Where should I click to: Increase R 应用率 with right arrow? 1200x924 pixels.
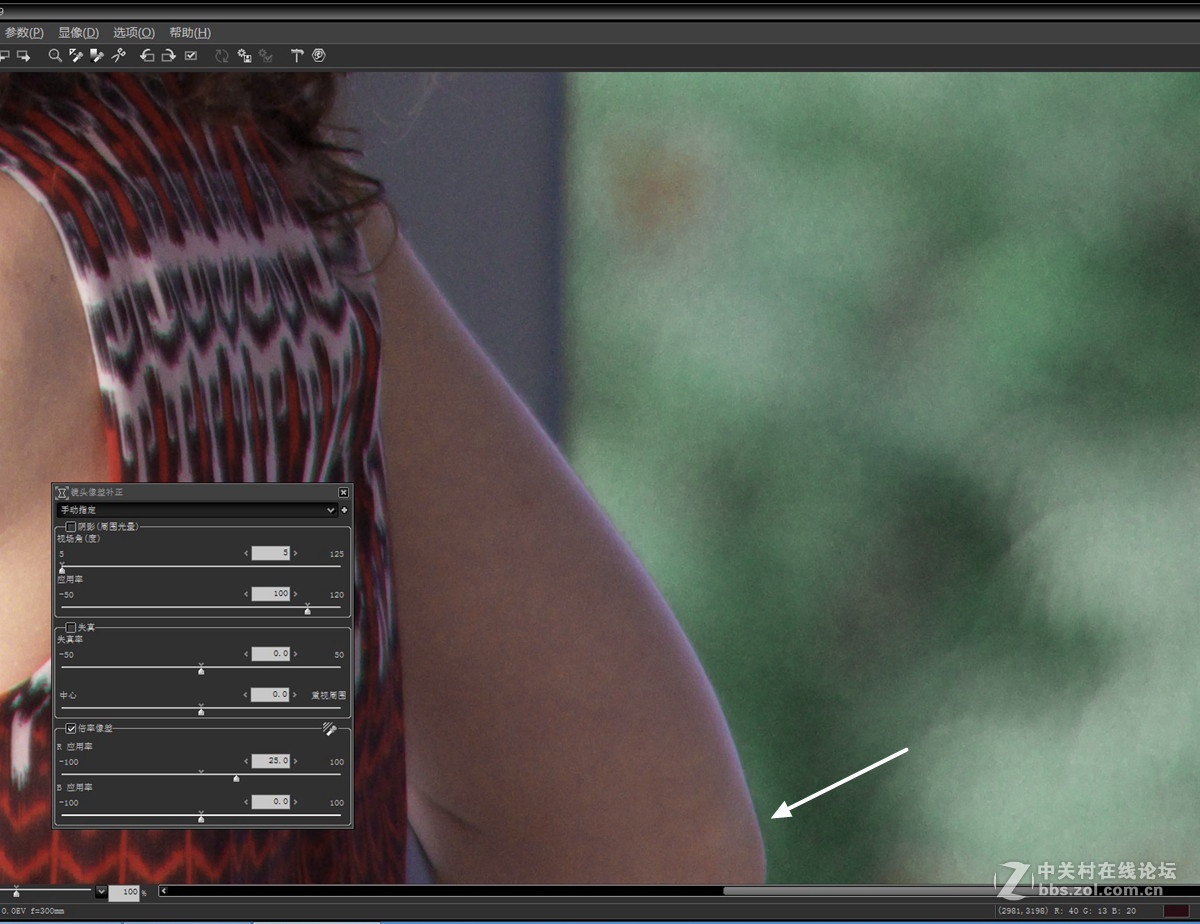295,761
